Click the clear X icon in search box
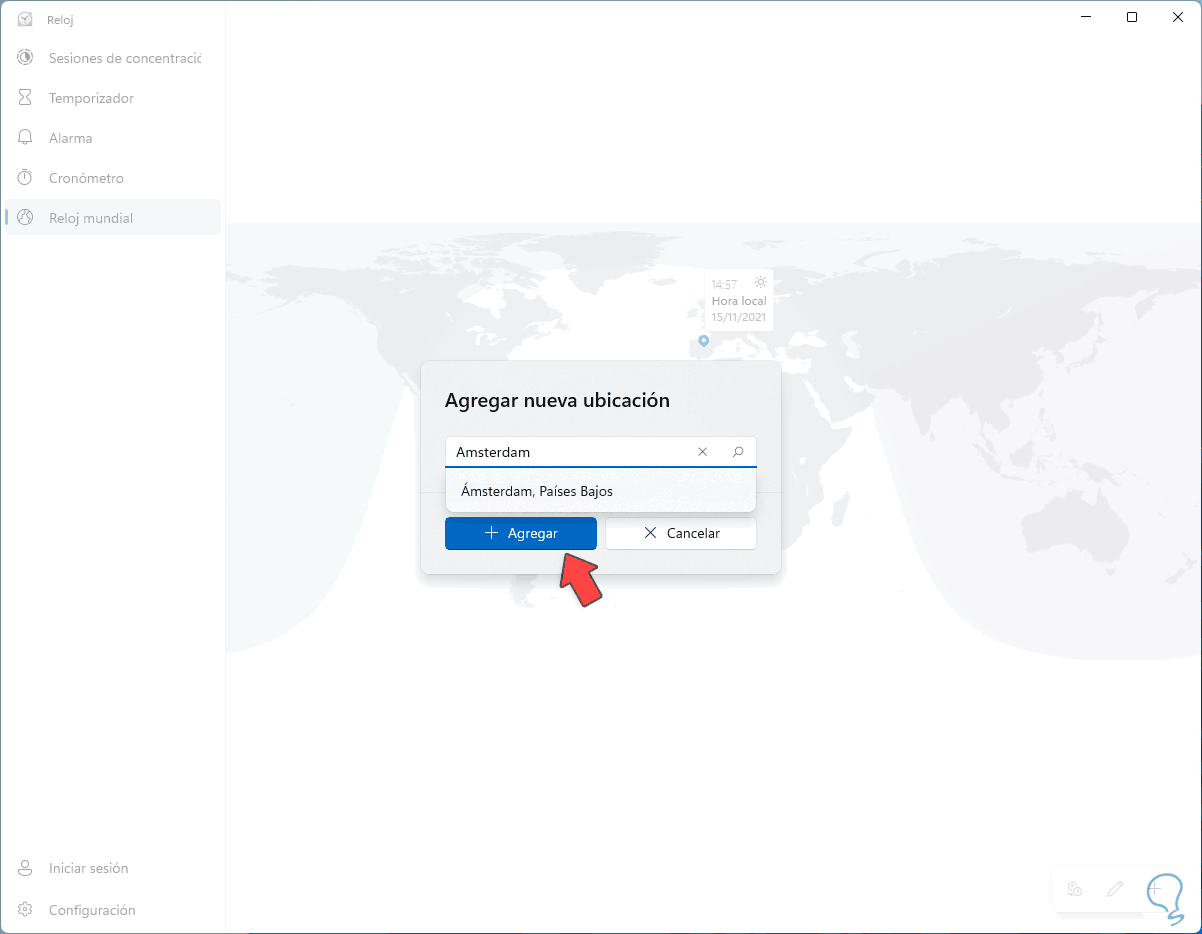Screen dimensions: 1202x934 coord(702,452)
